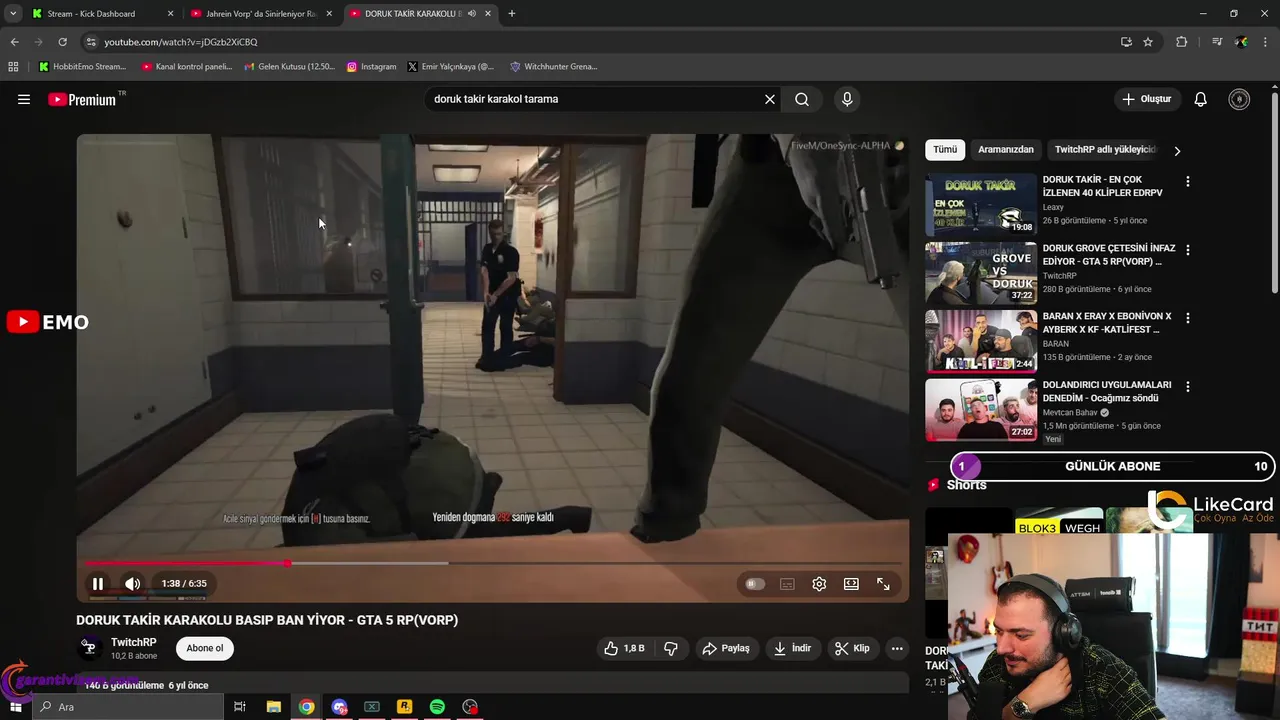
Task: Switch to Stream - Kick Dashboard tab
Action: pyautogui.click(x=91, y=14)
